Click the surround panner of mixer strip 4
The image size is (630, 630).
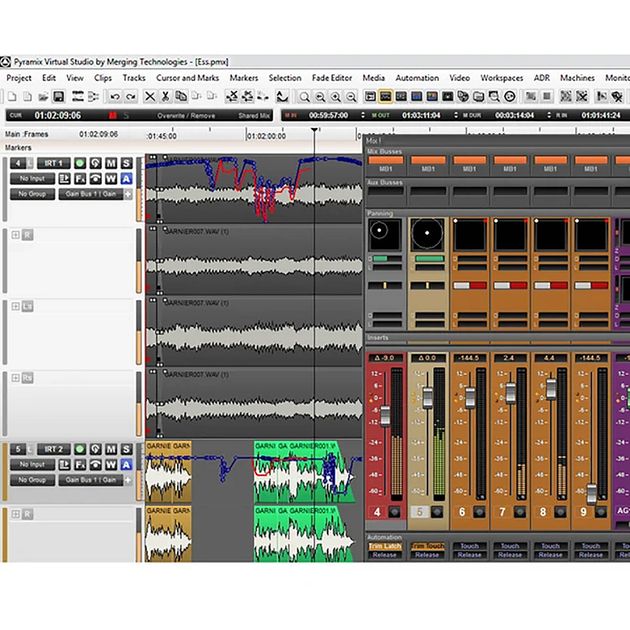385,235
